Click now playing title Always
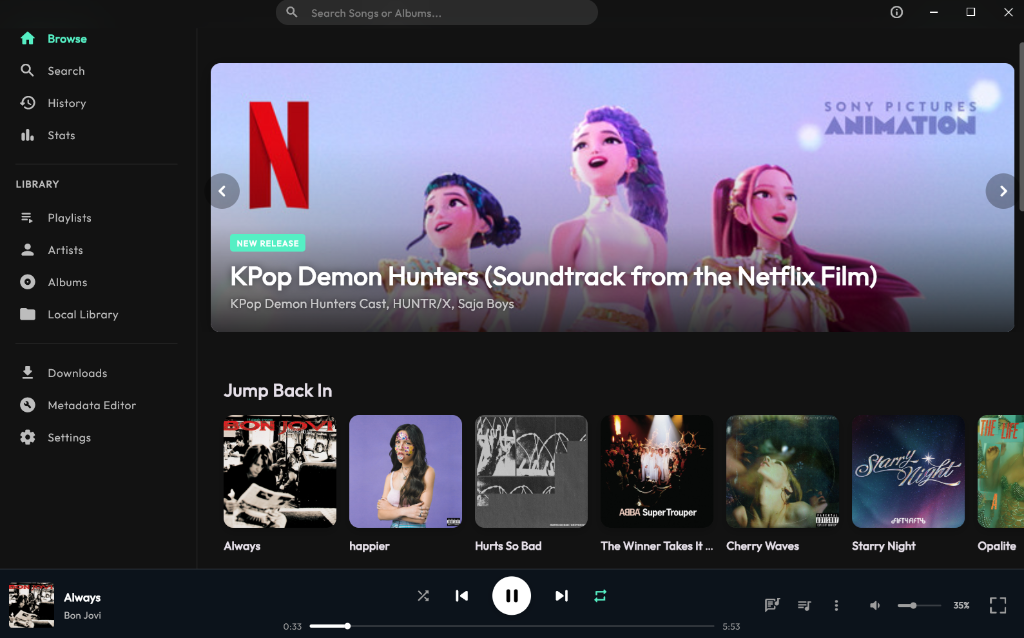Viewport: 1024px width, 638px height. (x=82, y=598)
